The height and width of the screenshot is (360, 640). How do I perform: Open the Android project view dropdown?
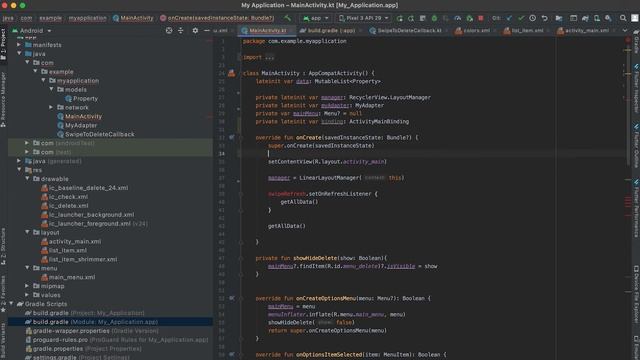[31, 31]
